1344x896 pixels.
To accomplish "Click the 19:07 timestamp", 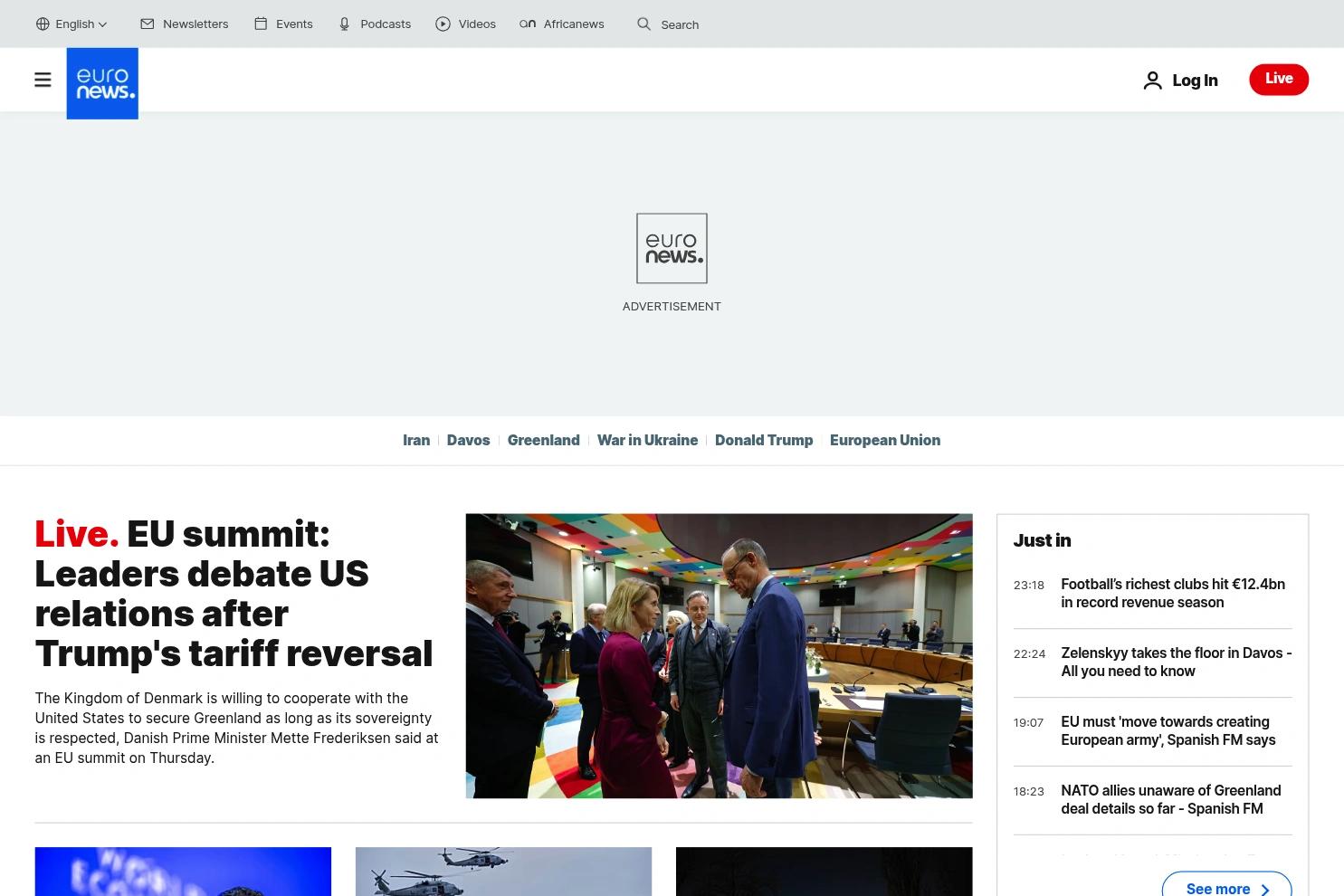I will click(1028, 722).
